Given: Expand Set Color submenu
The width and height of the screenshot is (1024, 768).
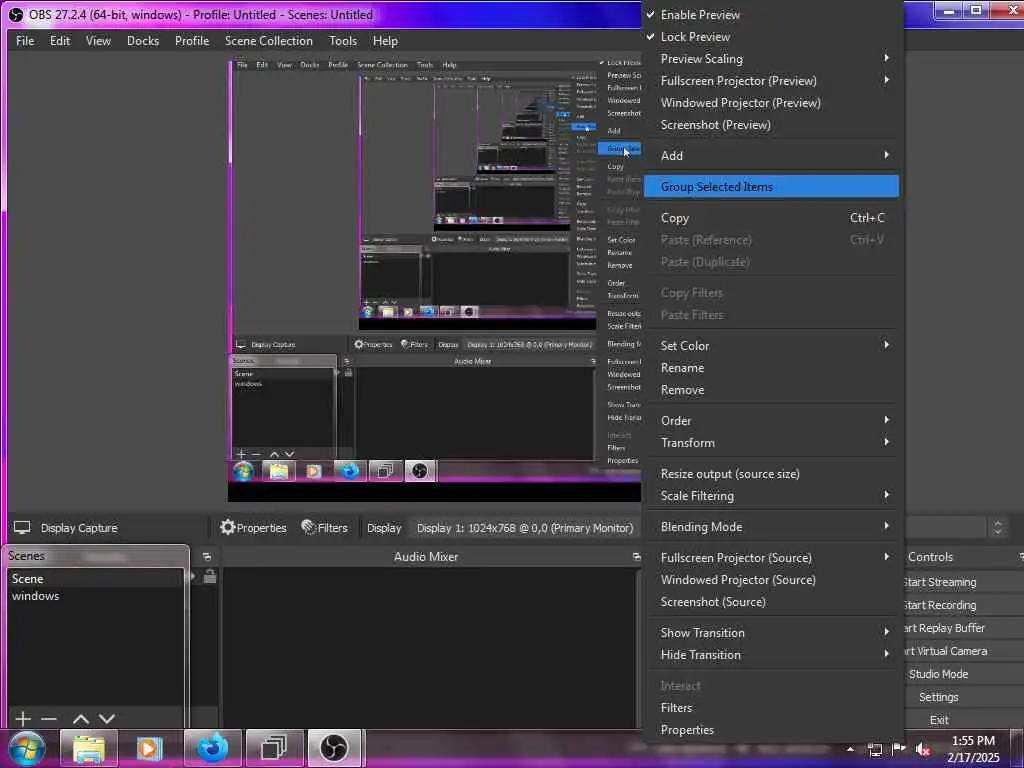Looking at the screenshot, I should (771, 345).
